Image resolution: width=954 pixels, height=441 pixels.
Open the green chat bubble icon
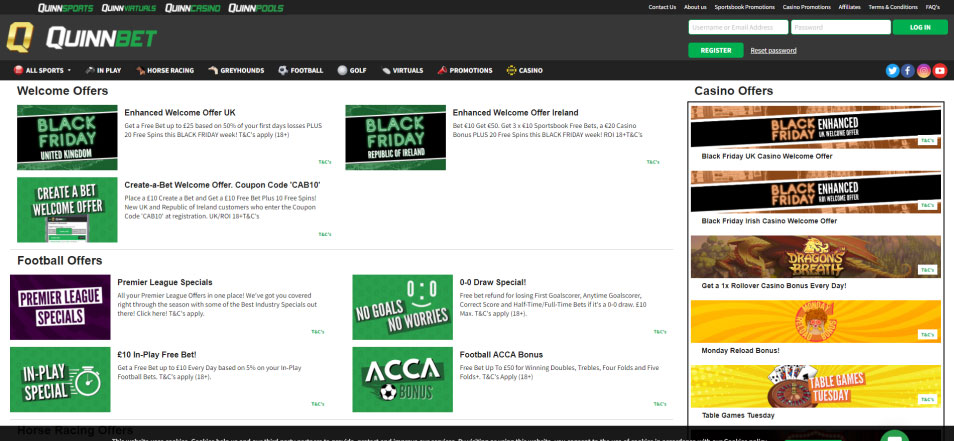pos(894,436)
